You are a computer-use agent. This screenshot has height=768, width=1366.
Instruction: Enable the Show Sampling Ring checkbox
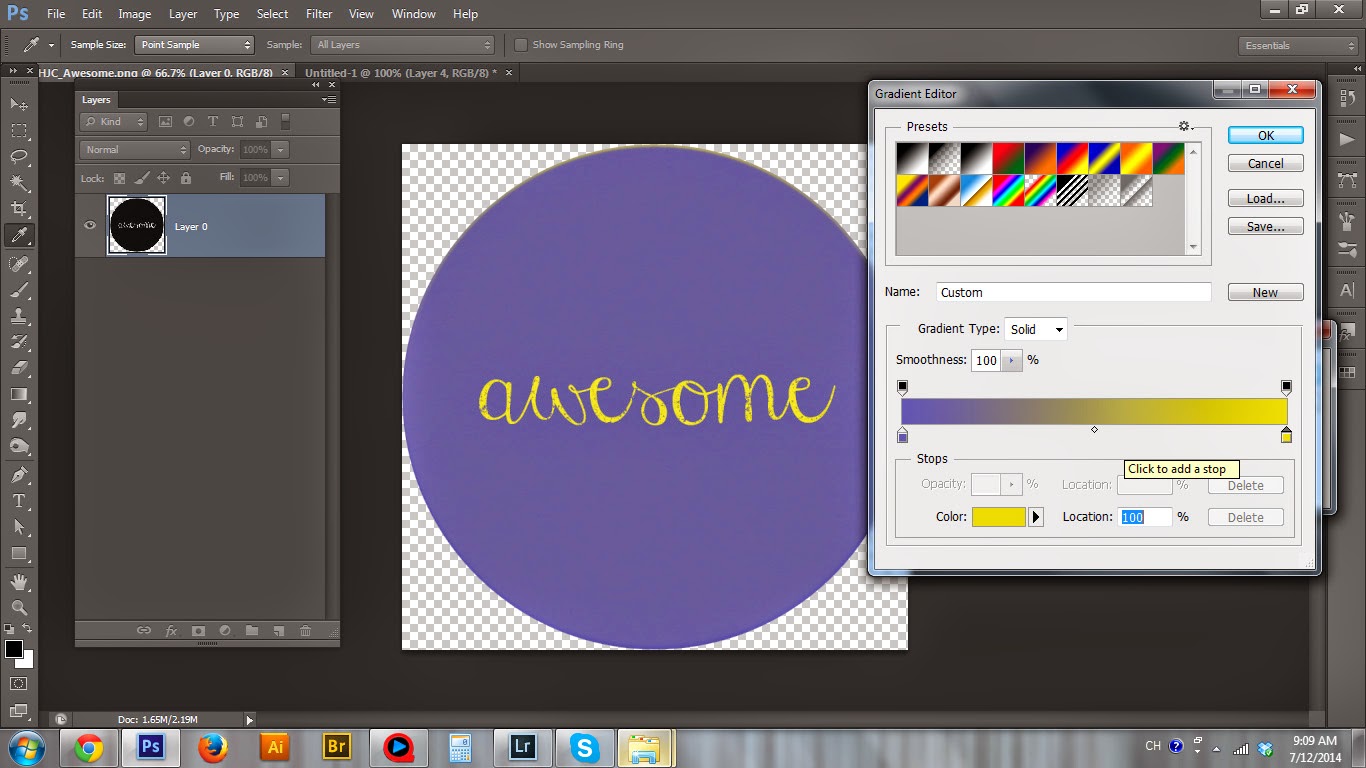[521, 45]
